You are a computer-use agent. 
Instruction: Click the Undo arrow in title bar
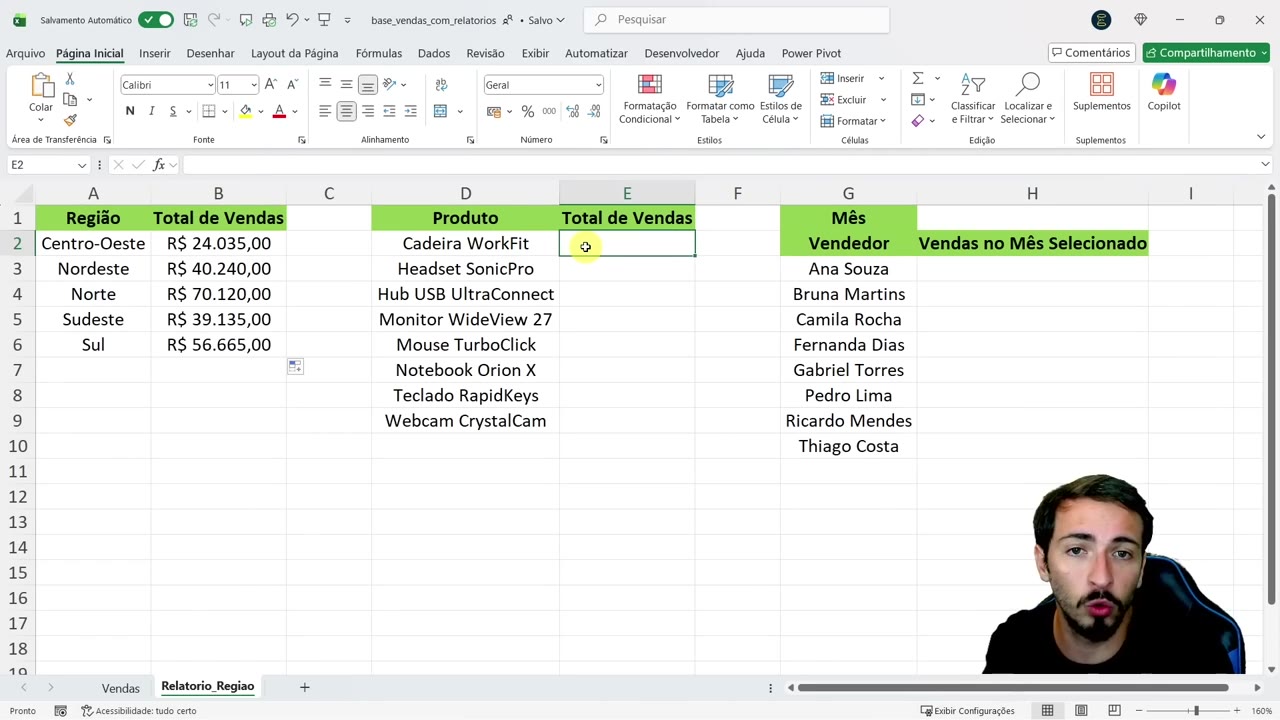(x=292, y=20)
